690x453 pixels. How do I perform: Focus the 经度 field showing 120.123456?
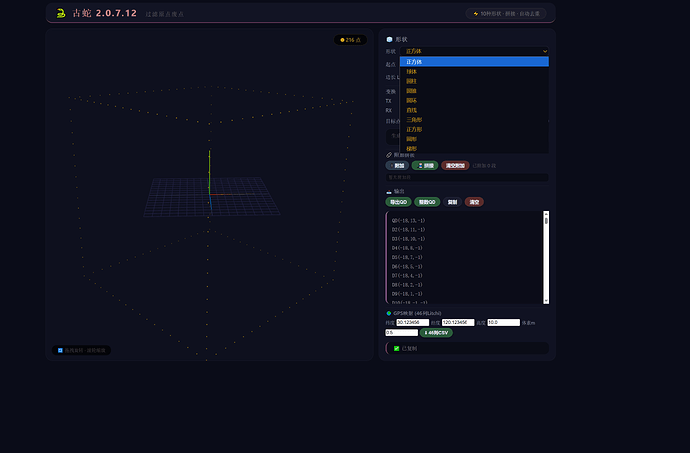[x=458, y=323]
